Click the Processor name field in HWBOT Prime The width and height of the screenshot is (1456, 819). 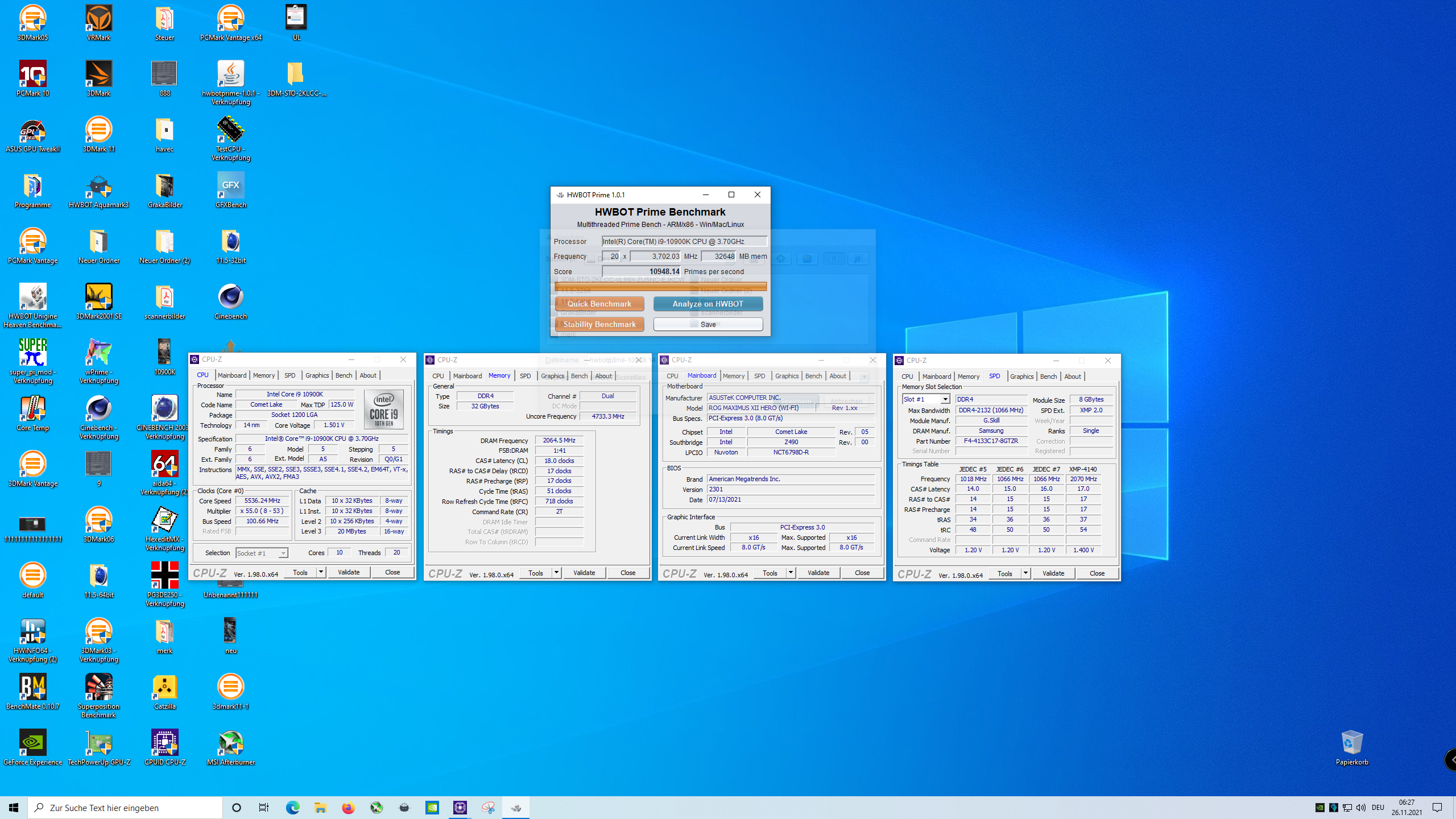pyautogui.click(x=684, y=242)
